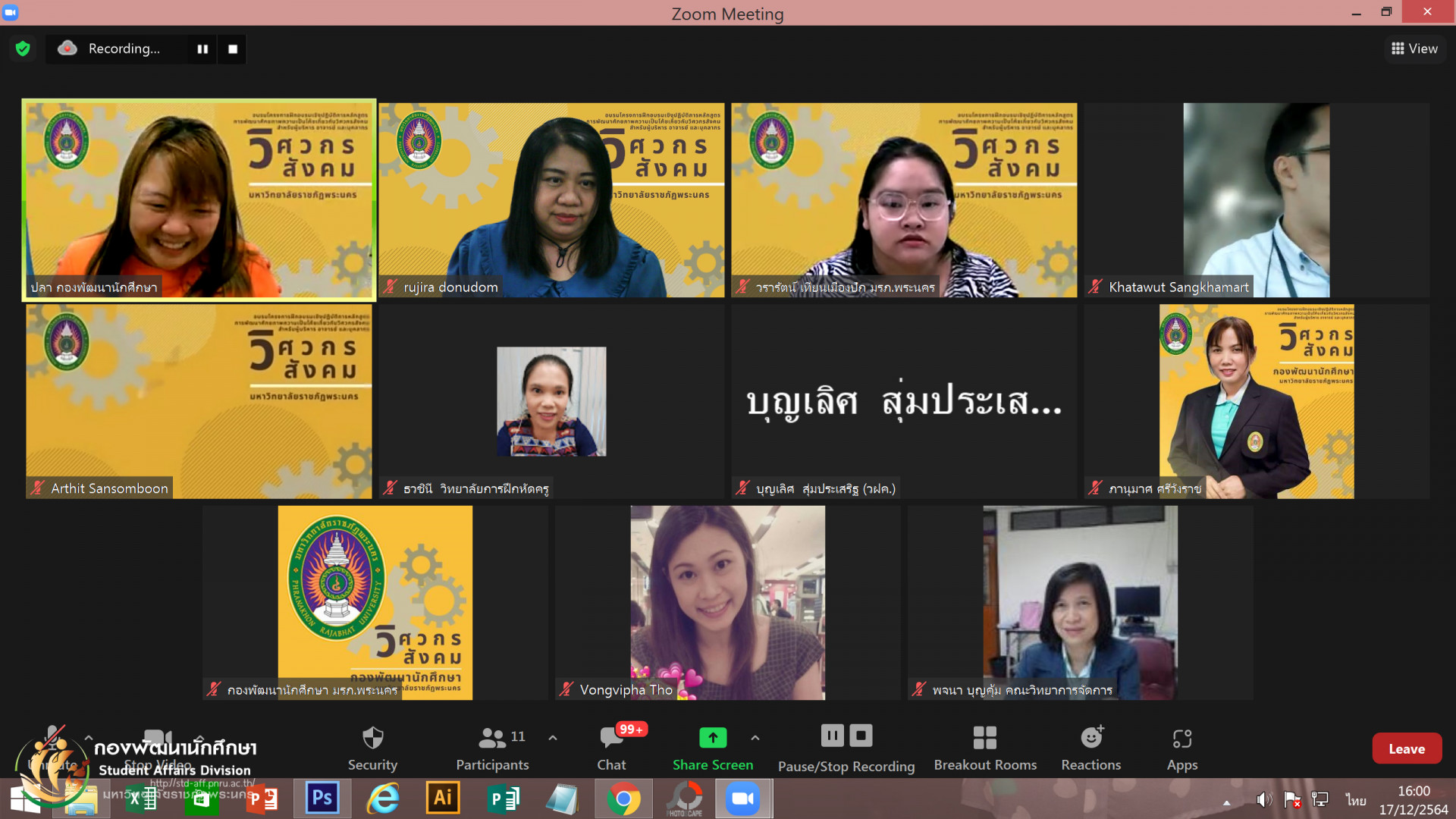Click the red Leave button
The height and width of the screenshot is (819, 1456).
1406,748
